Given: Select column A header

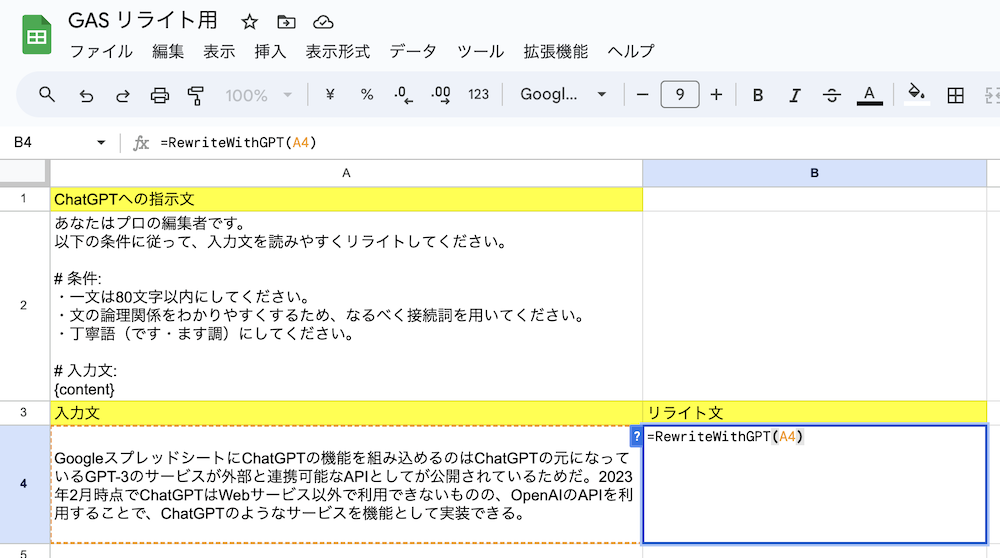Looking at the screenshot, I should coord(346,173).
